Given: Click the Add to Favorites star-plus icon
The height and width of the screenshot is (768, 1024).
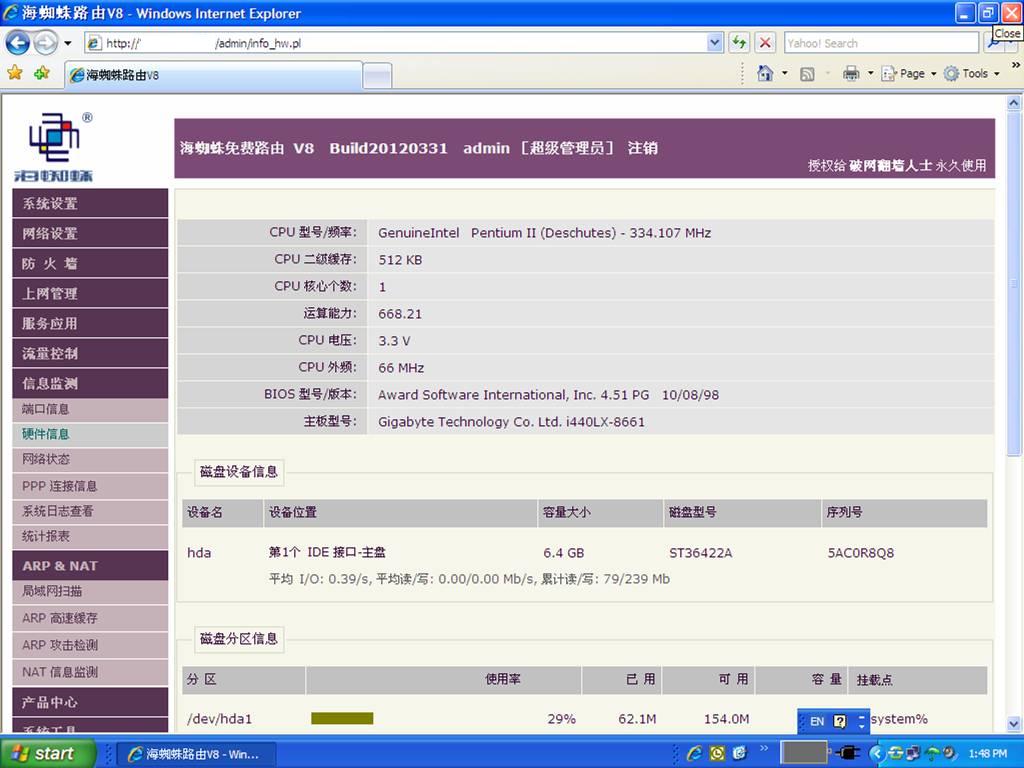Looking at the screenshot, I should [x=42, y=72].
